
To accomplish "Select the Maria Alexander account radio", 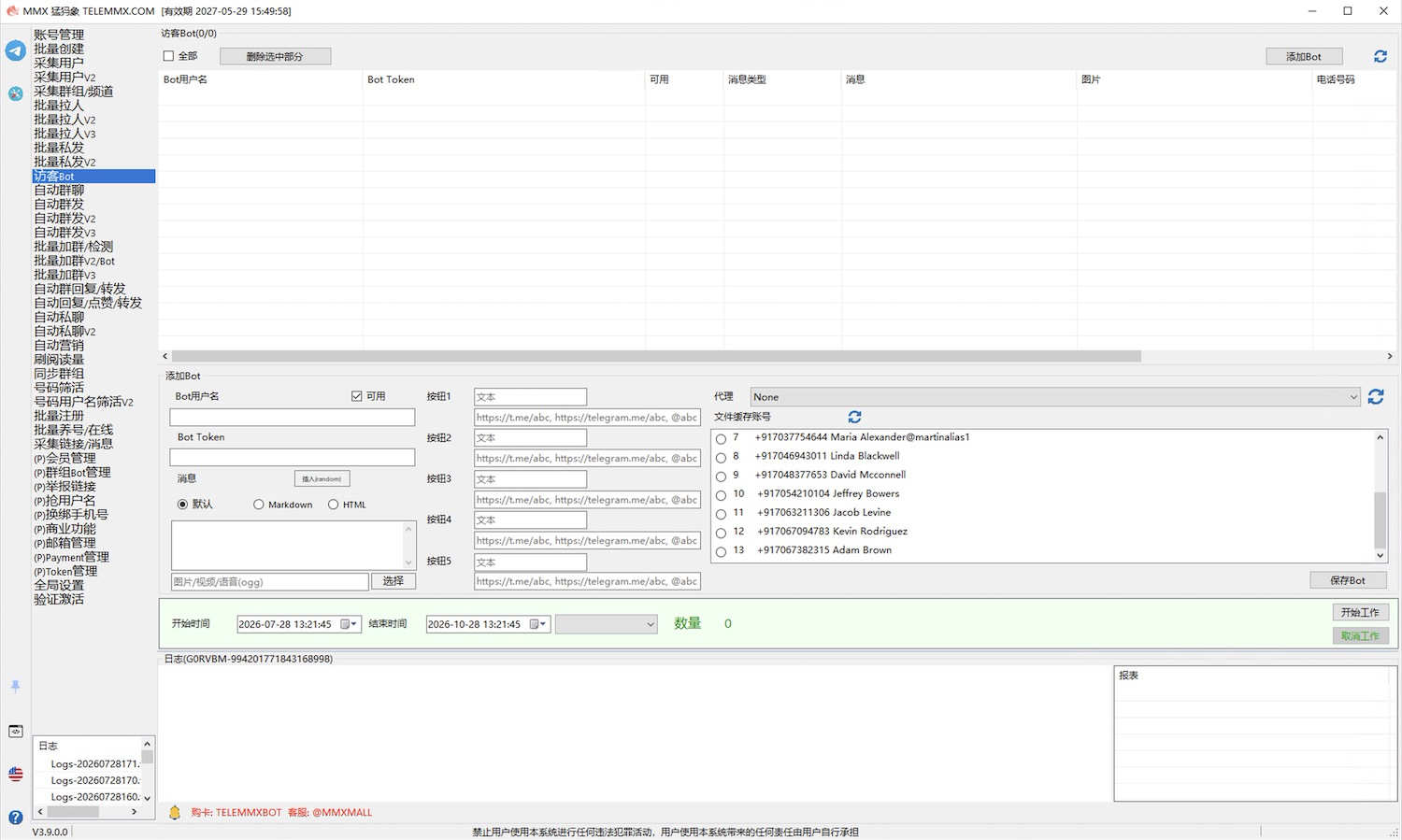I will click(721, 438).
